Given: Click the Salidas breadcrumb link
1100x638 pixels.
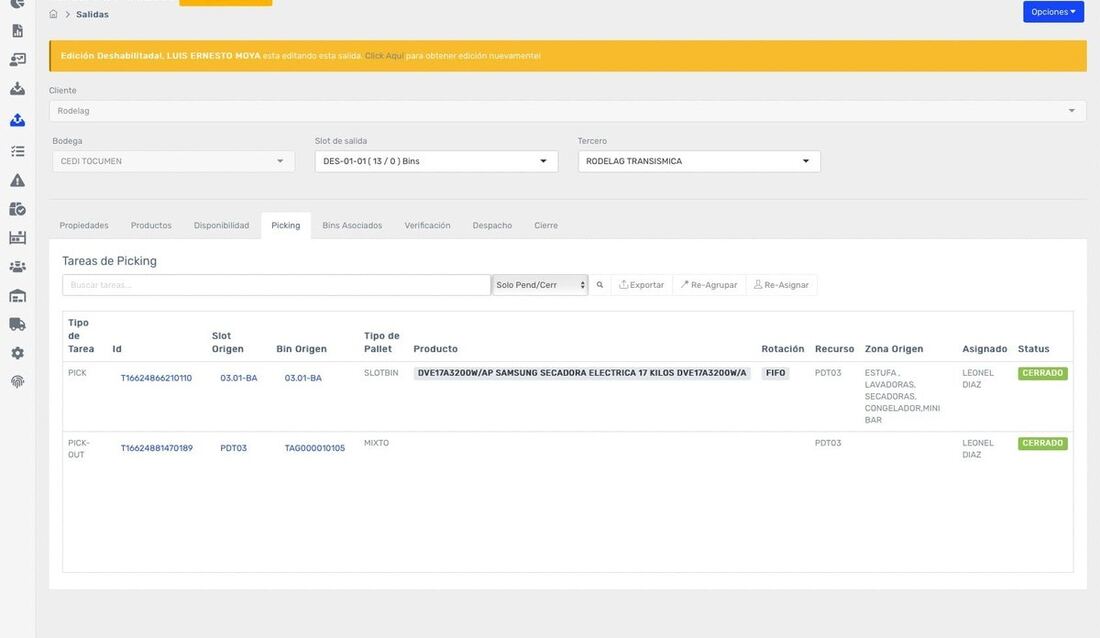Looking at the screenshot, I should click(x=92, y=14).
